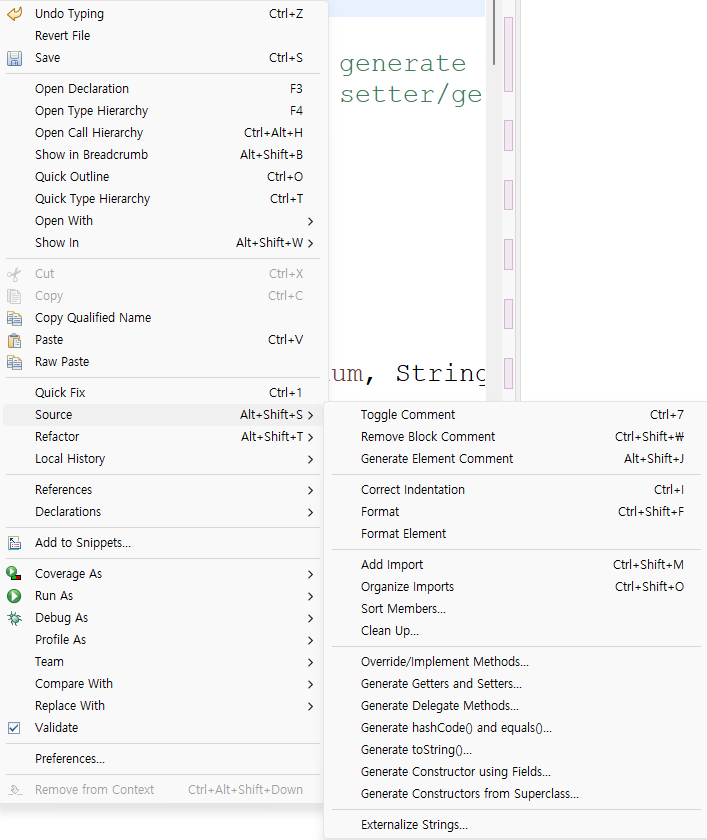This screenshot has width=707, height=840.
Task: Choose Show in Breadcrumb
Action: [163, 154]
